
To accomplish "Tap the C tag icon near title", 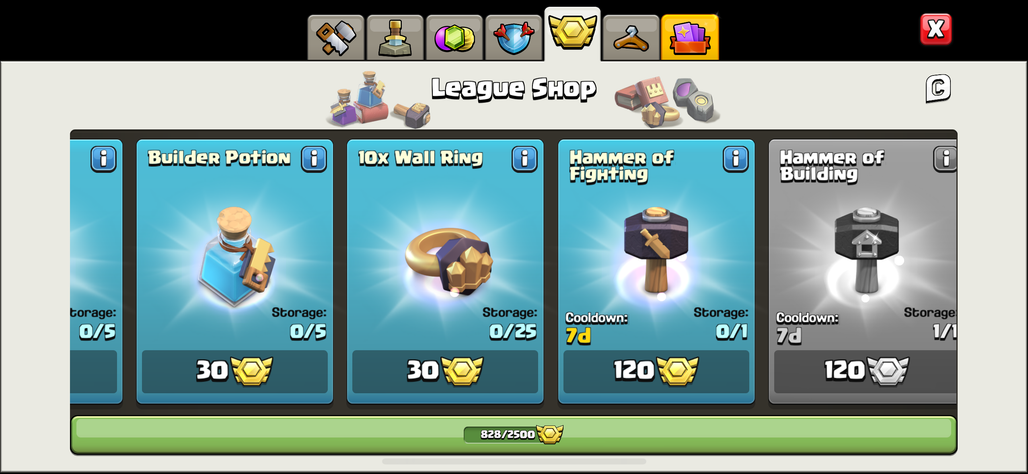I will click(x=938, y=89).
